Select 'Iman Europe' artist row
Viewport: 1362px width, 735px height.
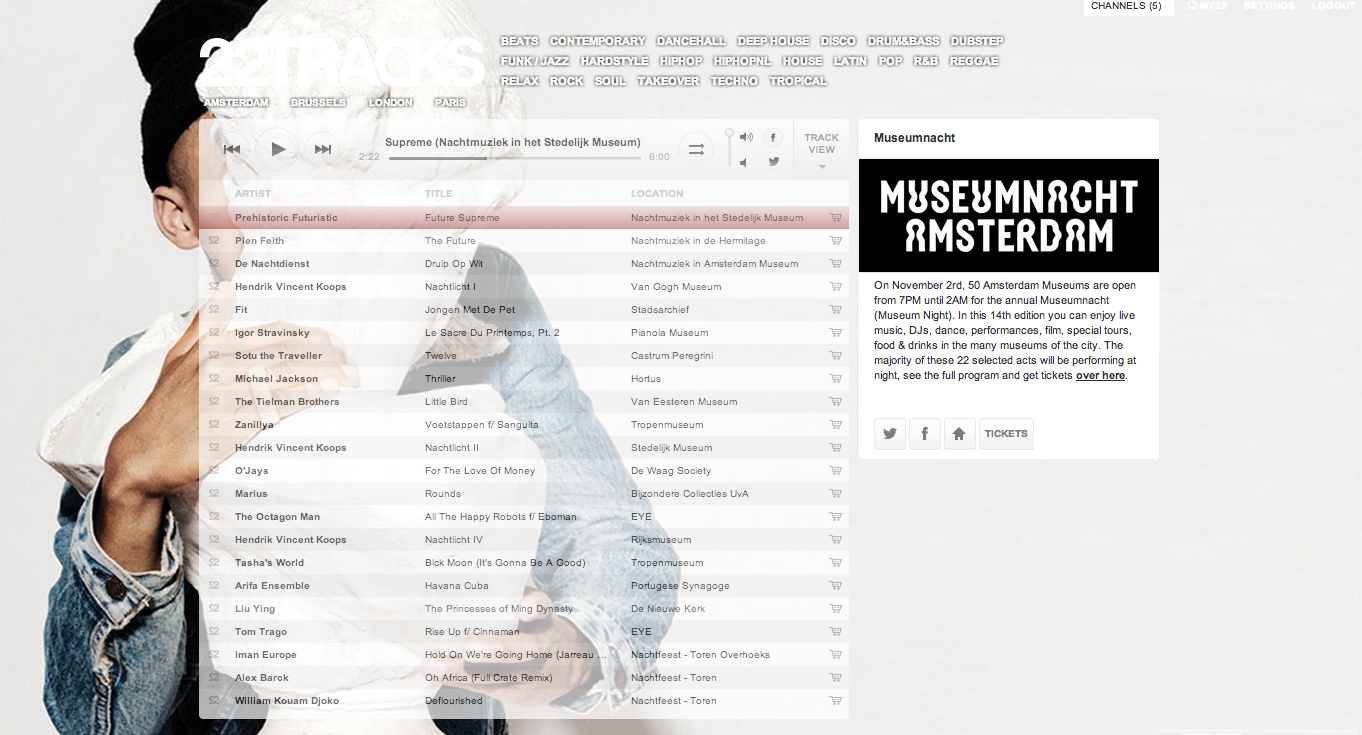click(x=524, y=654)
